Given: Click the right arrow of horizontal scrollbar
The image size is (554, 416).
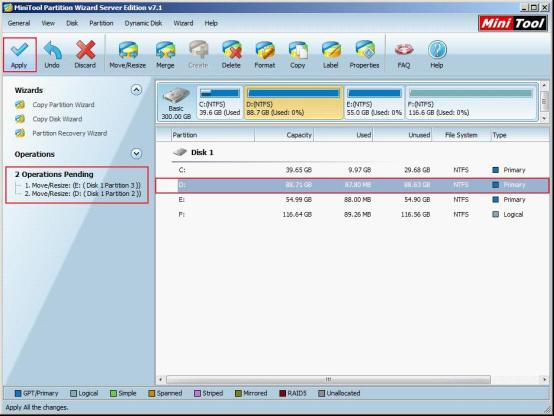Looking at the screenshot, I should (544, 380).
